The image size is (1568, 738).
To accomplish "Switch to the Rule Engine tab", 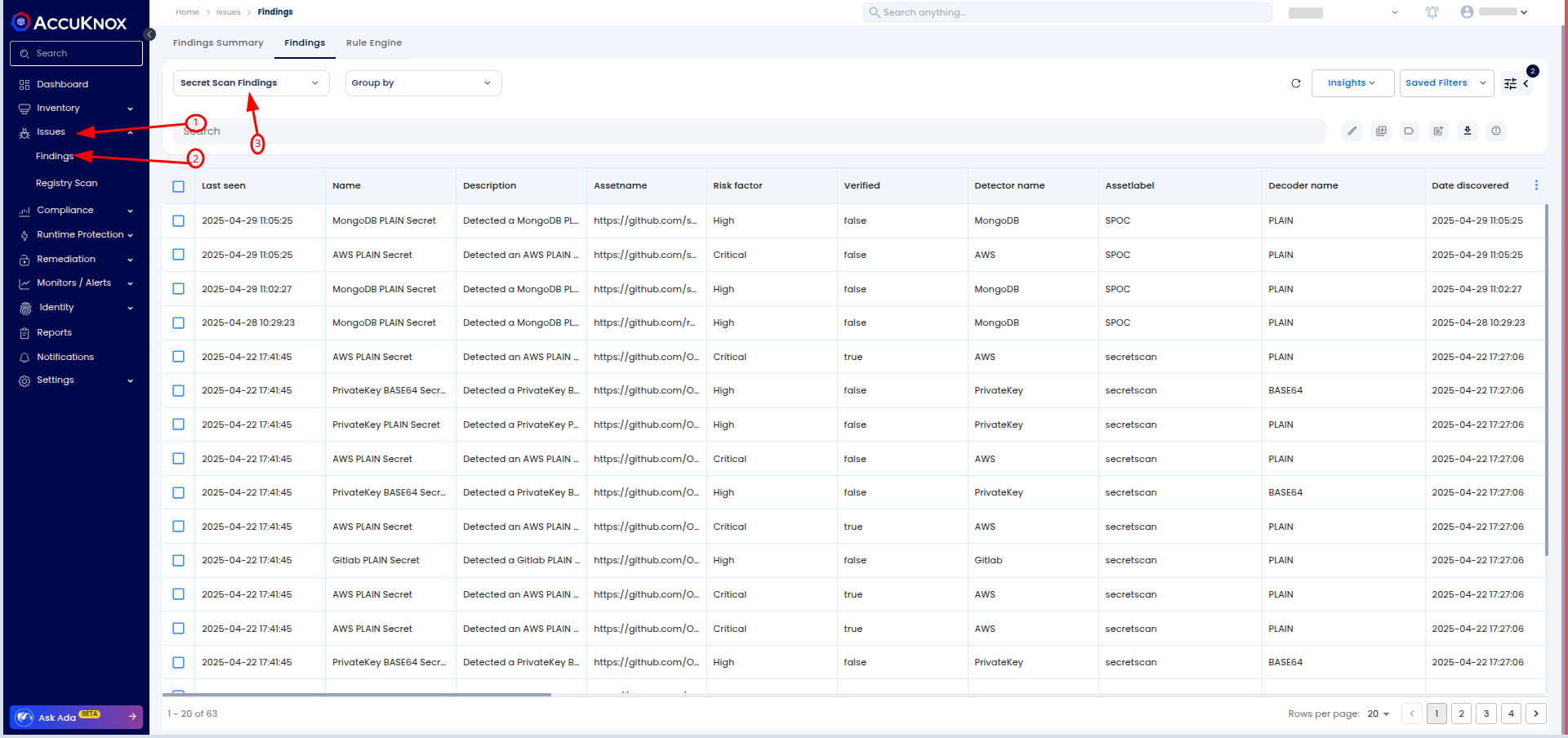I will click(x=374, y=43).
